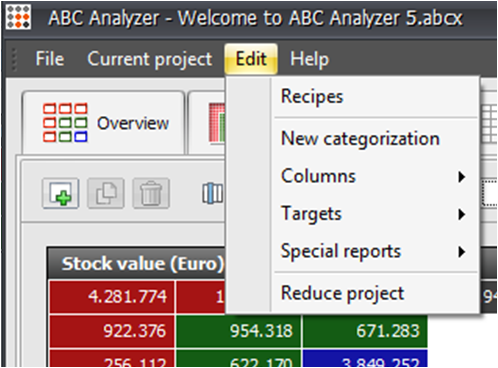Click the red cell showing 4.281.774
This screenshot has height=368, width=498.
point(112,296)
